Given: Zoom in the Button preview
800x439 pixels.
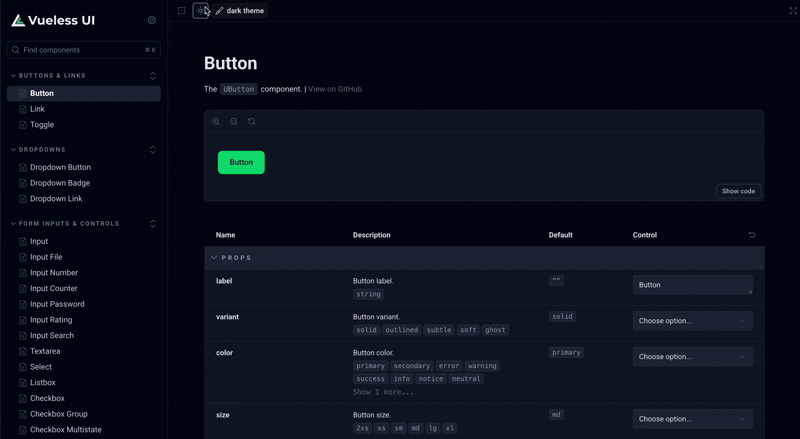Looking at the screenshot, I should 216,121.
